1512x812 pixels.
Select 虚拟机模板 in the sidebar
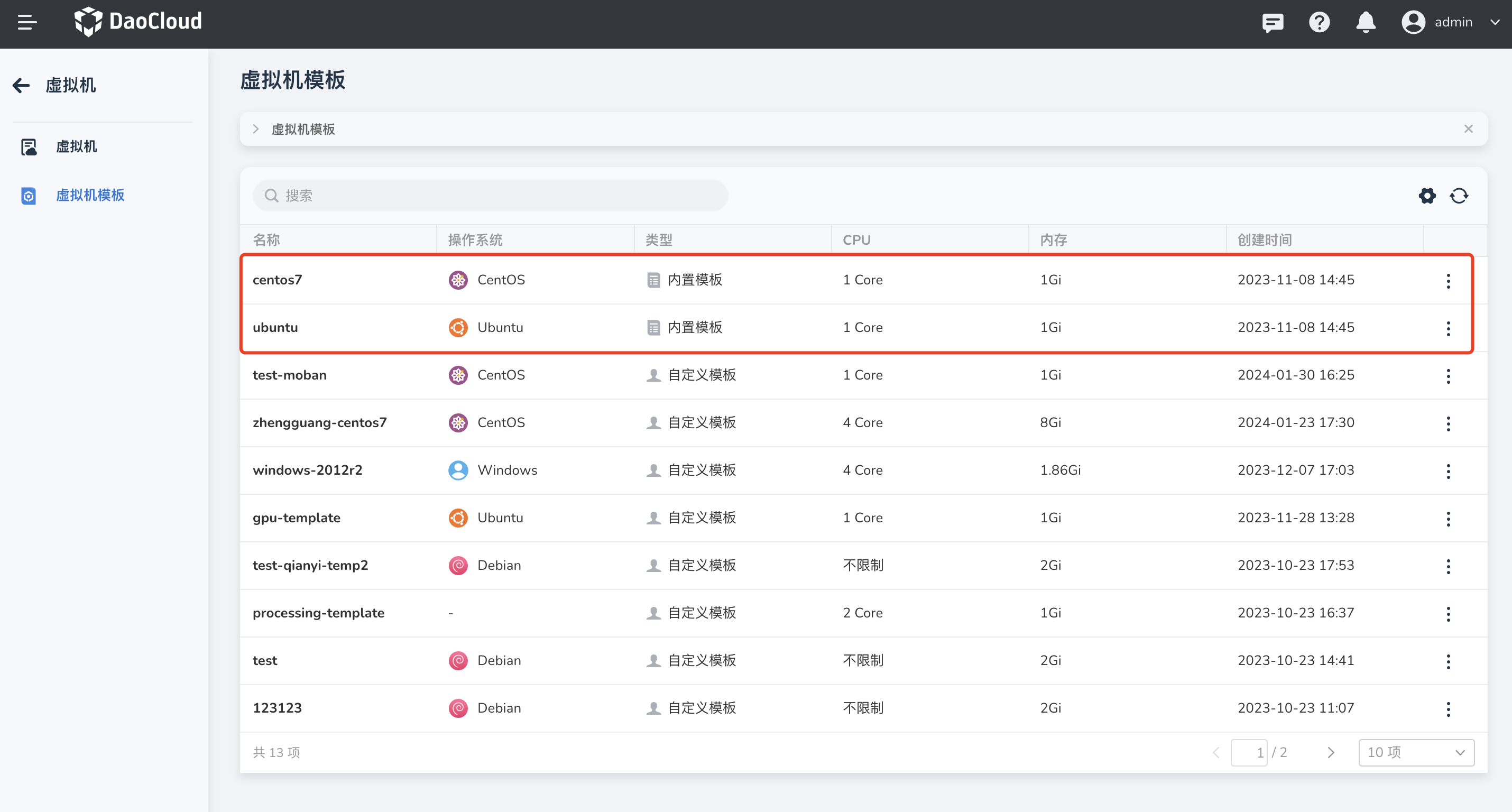[x=90, y=196]
